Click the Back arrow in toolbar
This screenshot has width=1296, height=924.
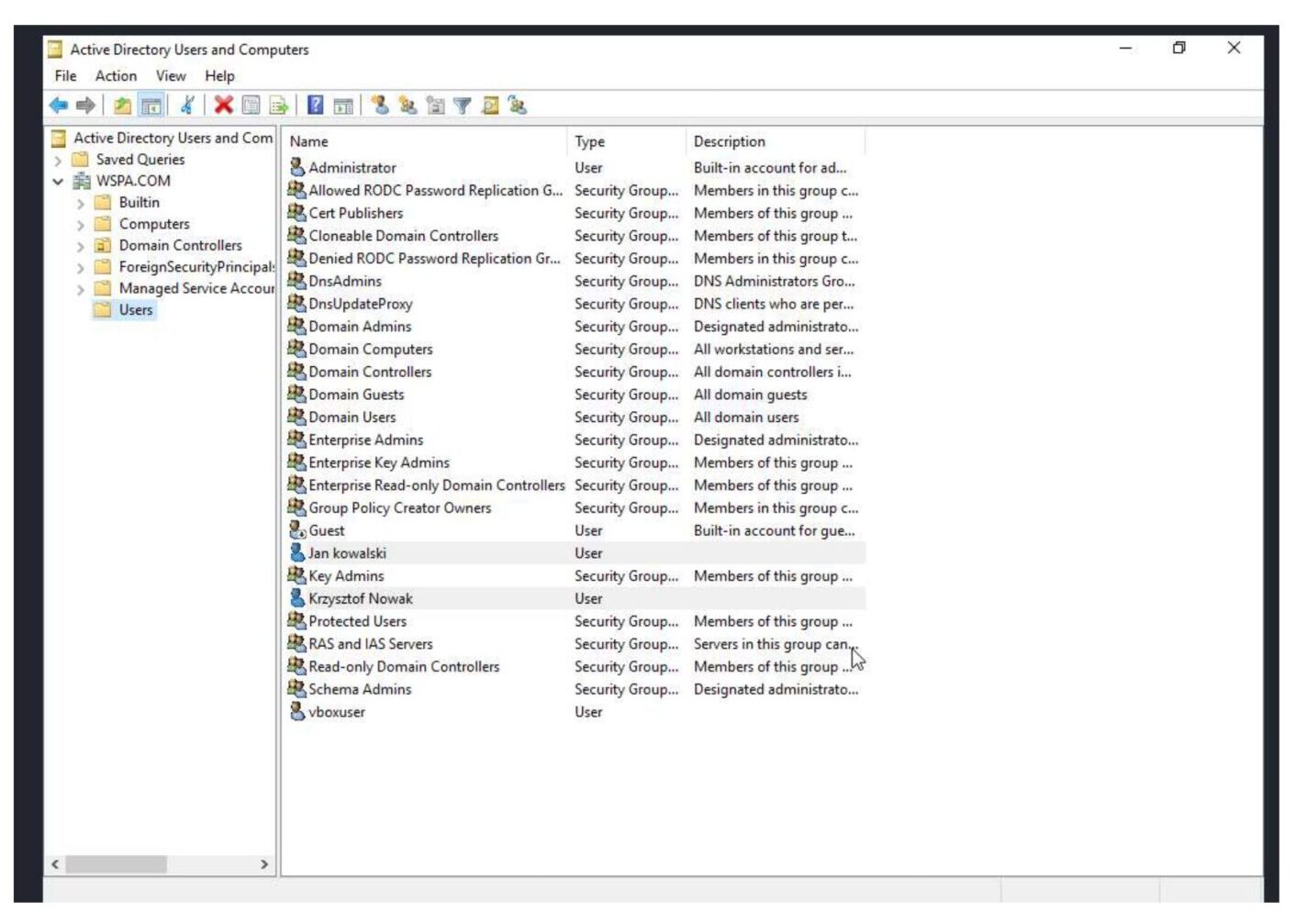click(x=59, y=106)
